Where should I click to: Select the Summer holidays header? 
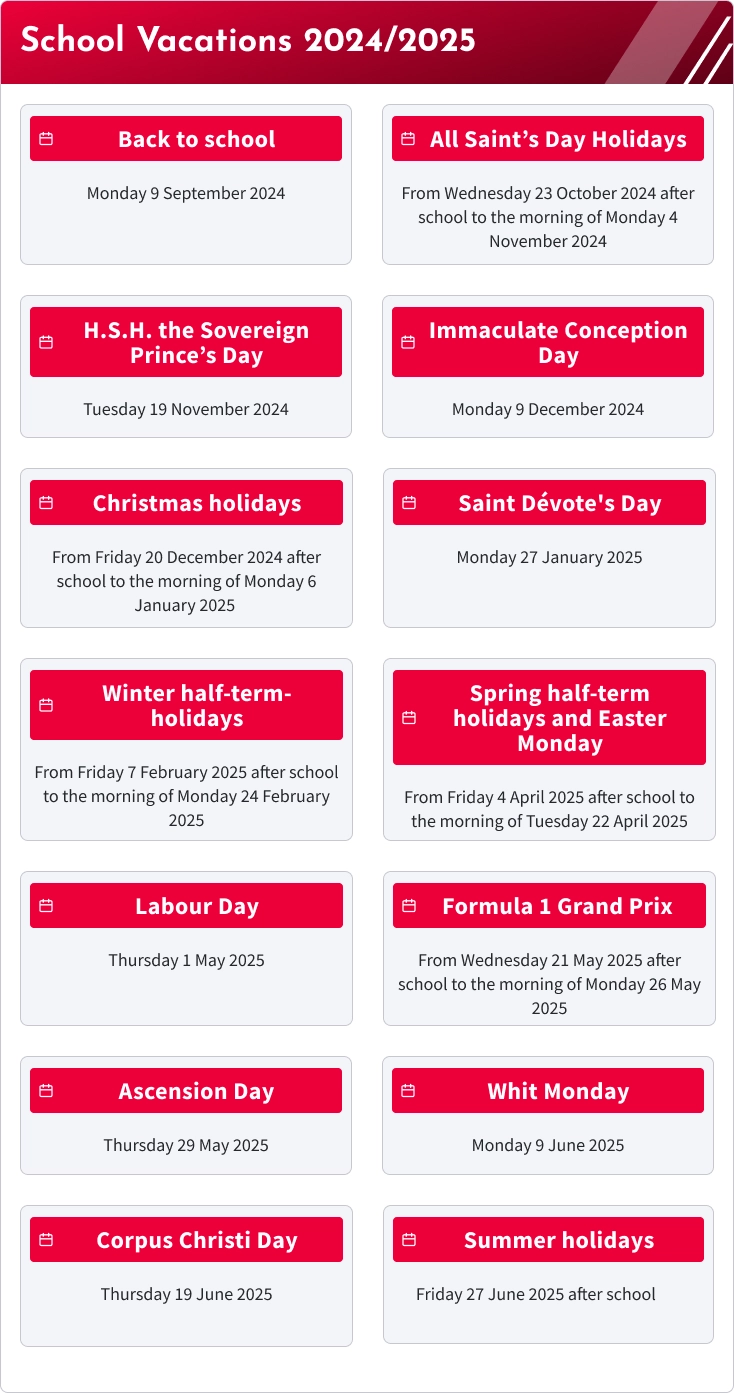[x=548, y=1240]
